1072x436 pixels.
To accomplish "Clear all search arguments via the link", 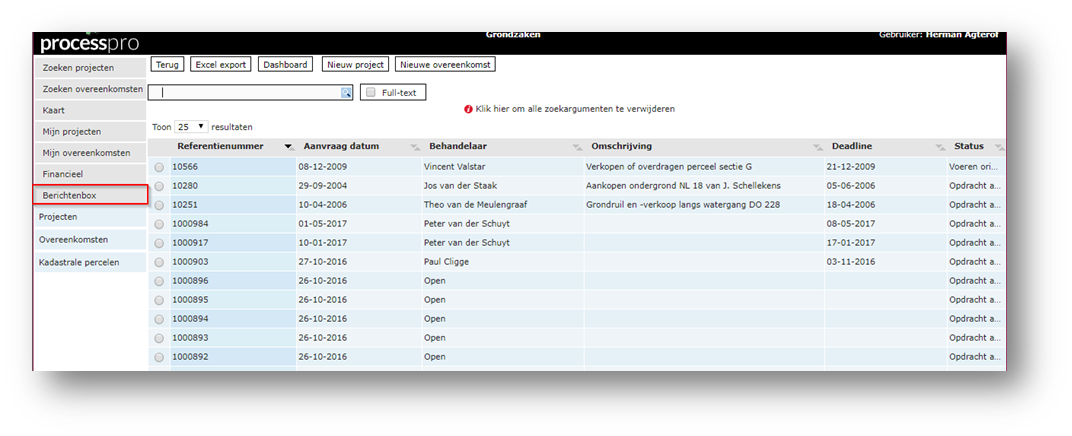I will point(575,109).
